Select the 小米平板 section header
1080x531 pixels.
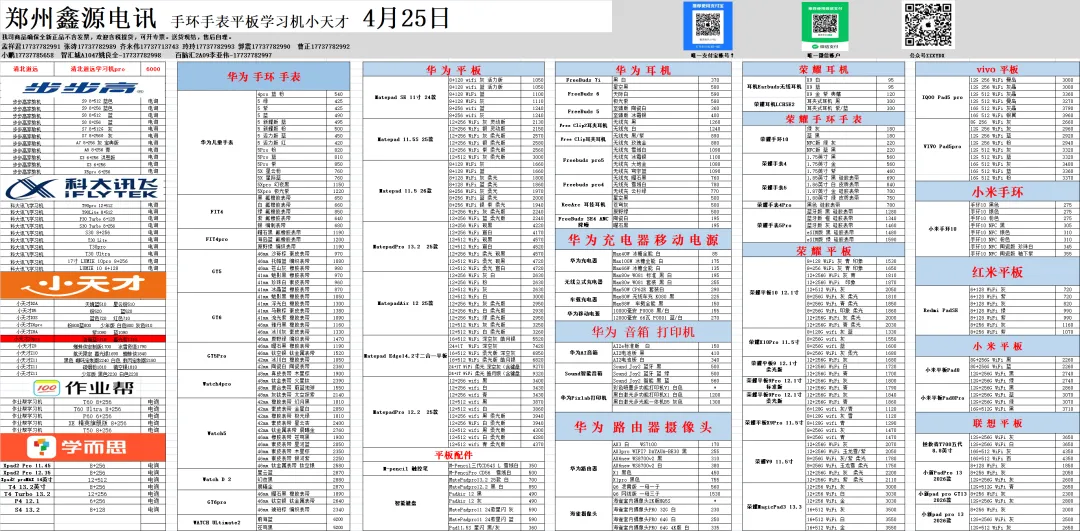click(997, 345)
